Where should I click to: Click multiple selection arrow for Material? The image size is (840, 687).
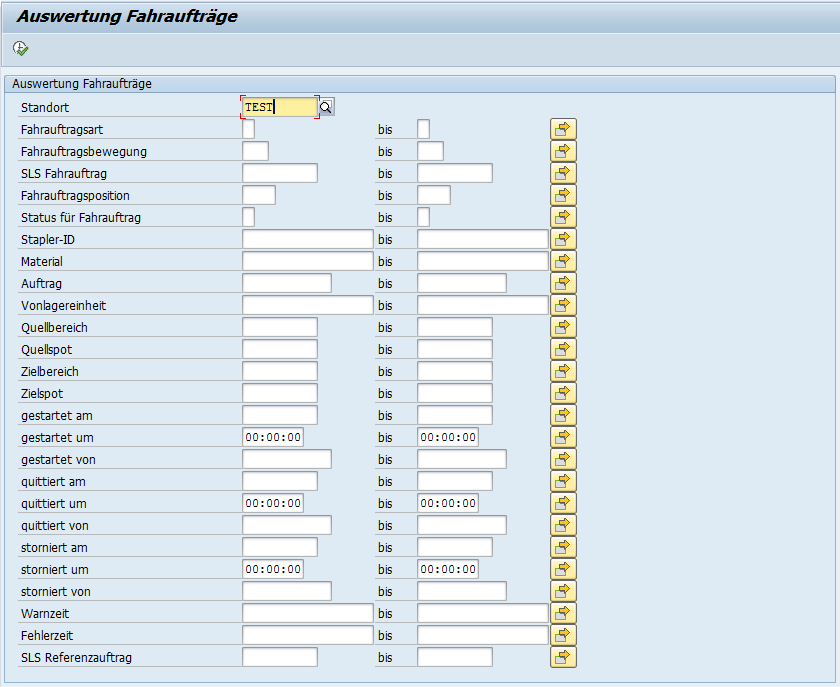pos(563,261)
